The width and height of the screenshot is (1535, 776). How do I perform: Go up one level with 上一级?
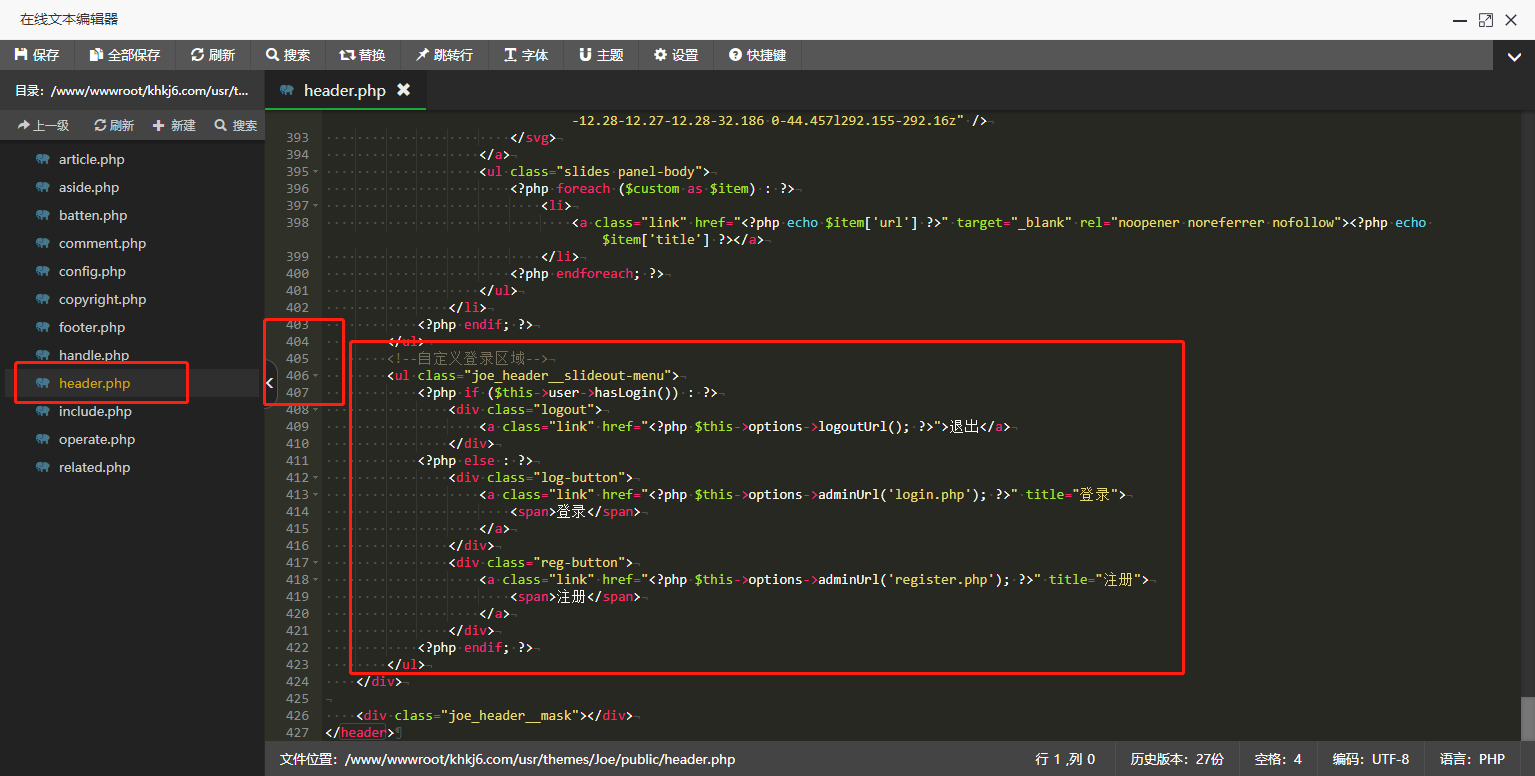pyautogui.click(x=43, y=125)
